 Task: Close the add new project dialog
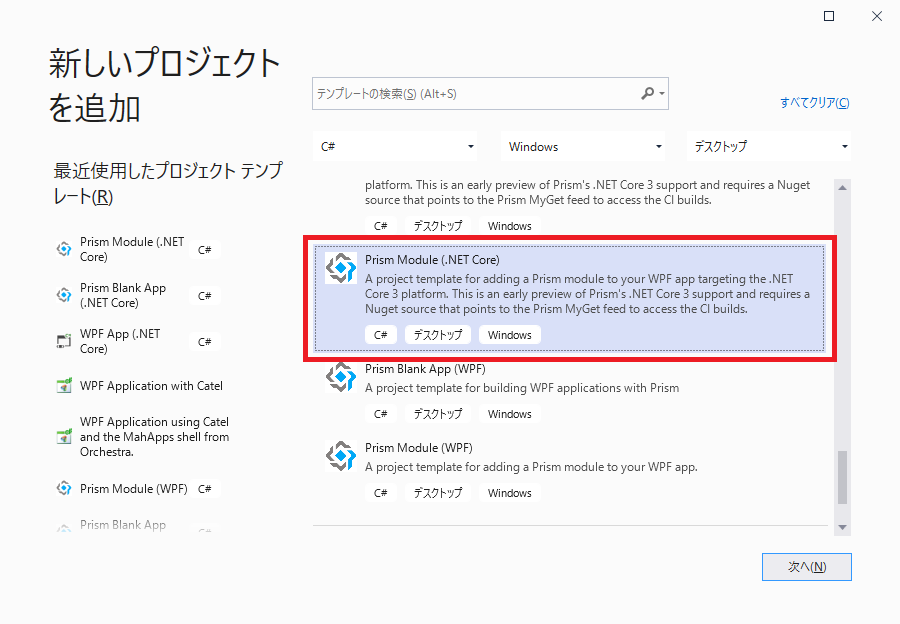[876, 16]
